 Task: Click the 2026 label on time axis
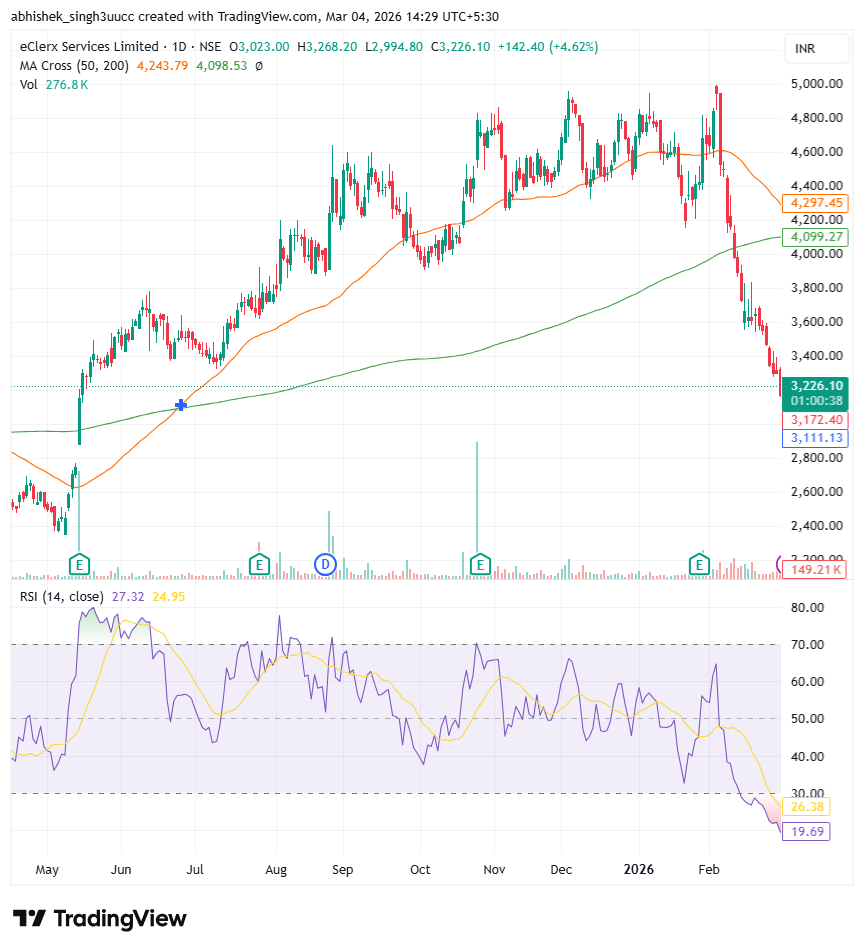point(637,869)
